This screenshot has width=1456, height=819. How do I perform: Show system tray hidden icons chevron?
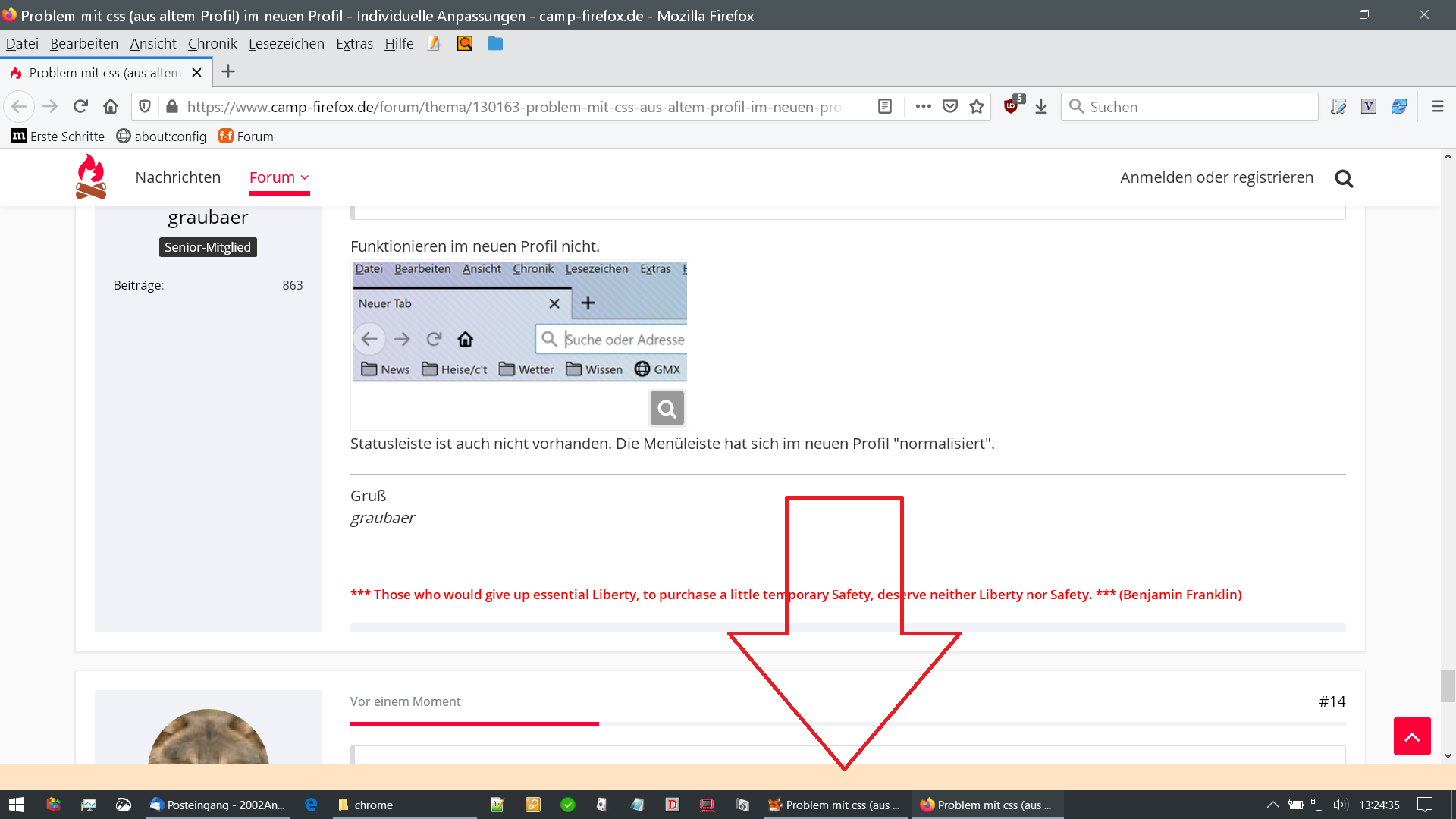[x=1272, y=805]
